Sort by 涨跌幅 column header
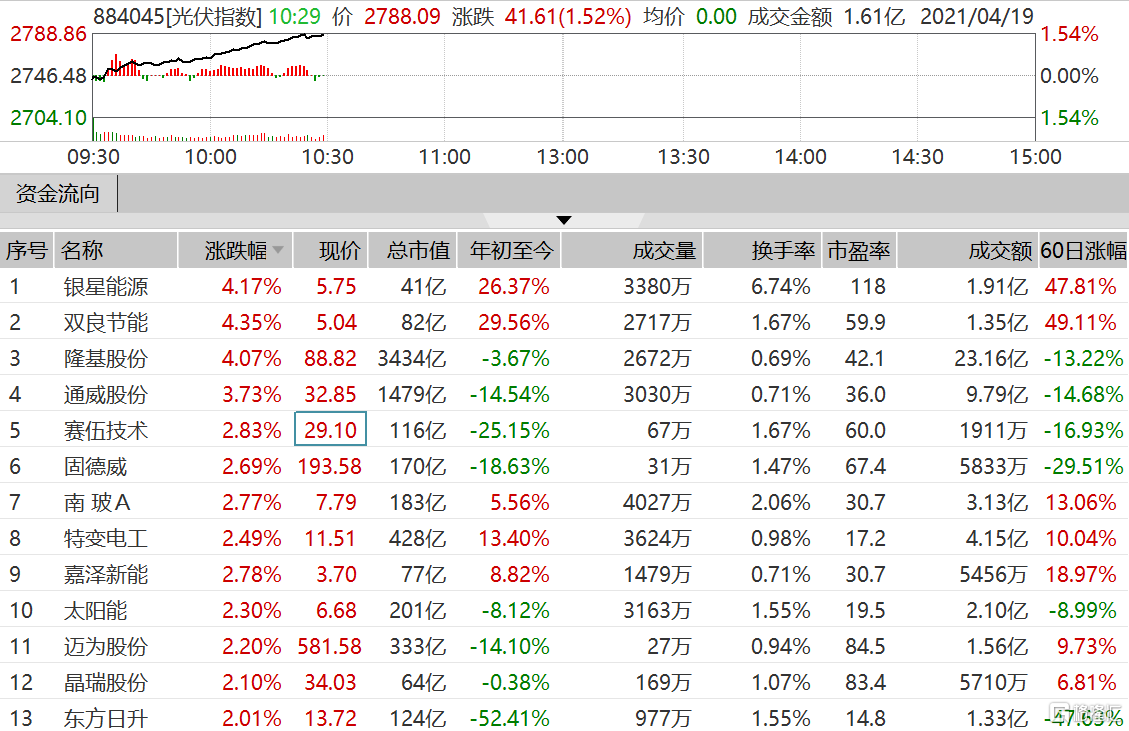Screen dimensions: 1129x731 click(235, 251)
